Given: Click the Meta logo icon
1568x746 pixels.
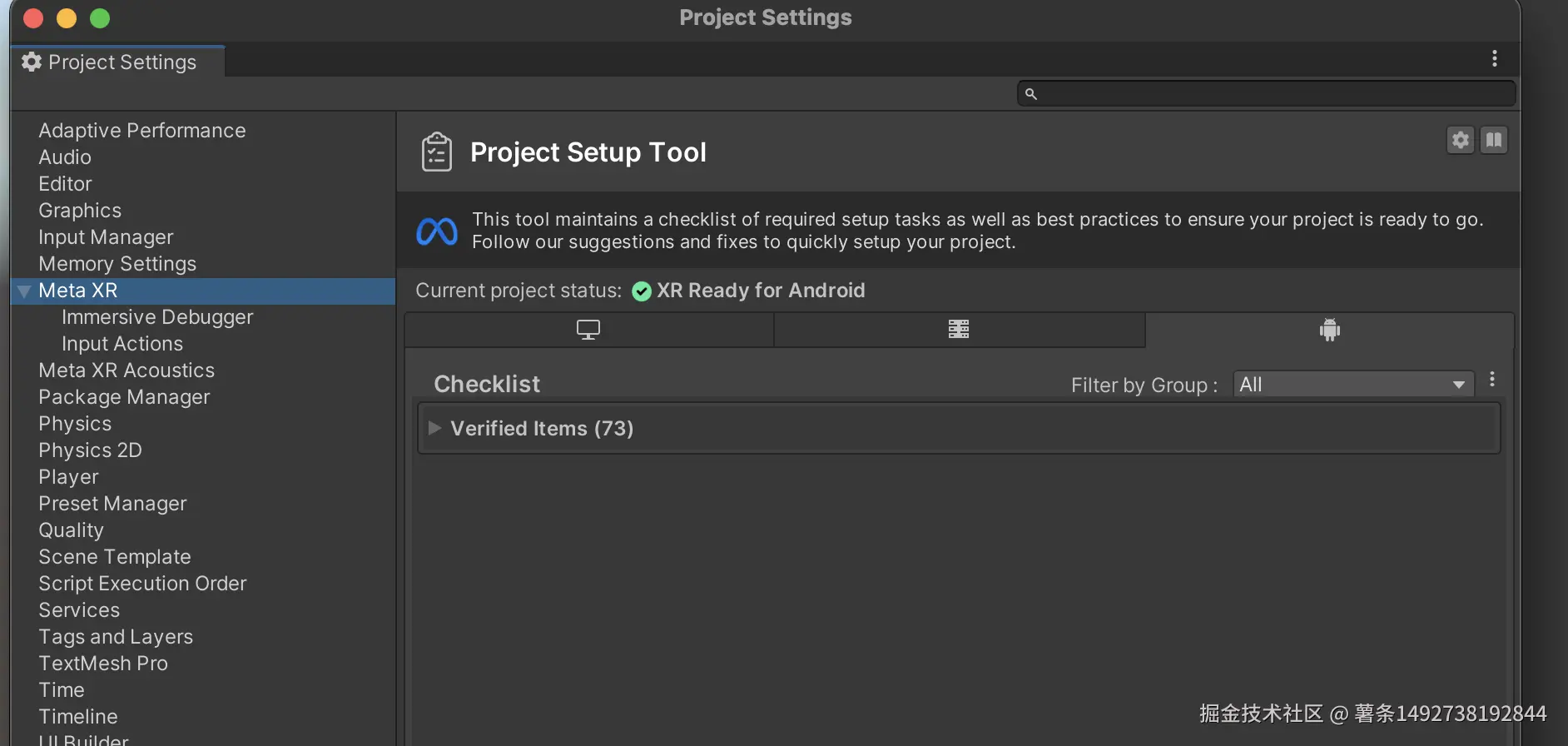Looking at the screenshot, I should pos(437,231).
